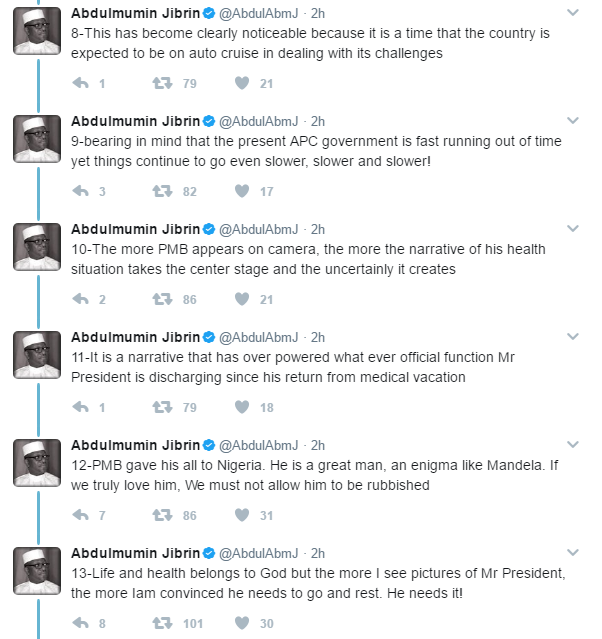Open Abdulmumin Jibrin name on tweet 9
The width and height of the screenshot is (602, 639).
click(135, 121)
